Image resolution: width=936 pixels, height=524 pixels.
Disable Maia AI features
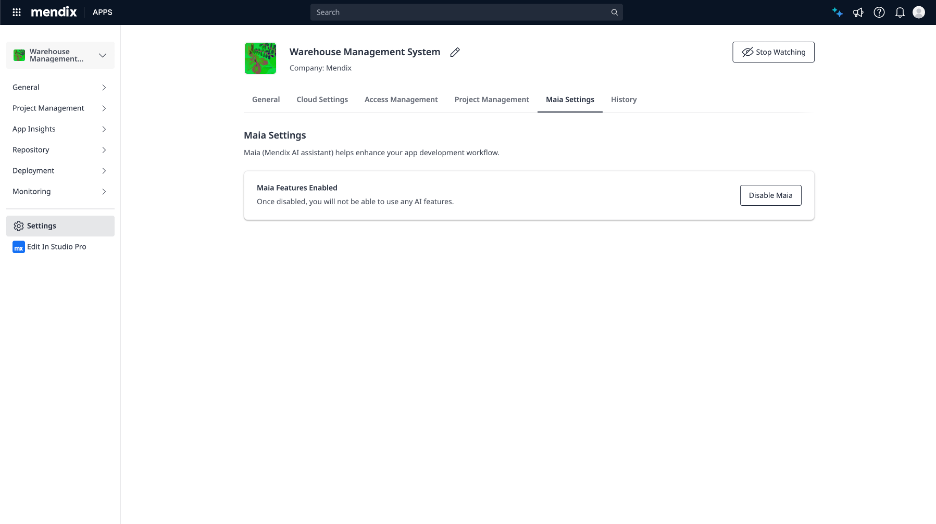tap(770, 195)
